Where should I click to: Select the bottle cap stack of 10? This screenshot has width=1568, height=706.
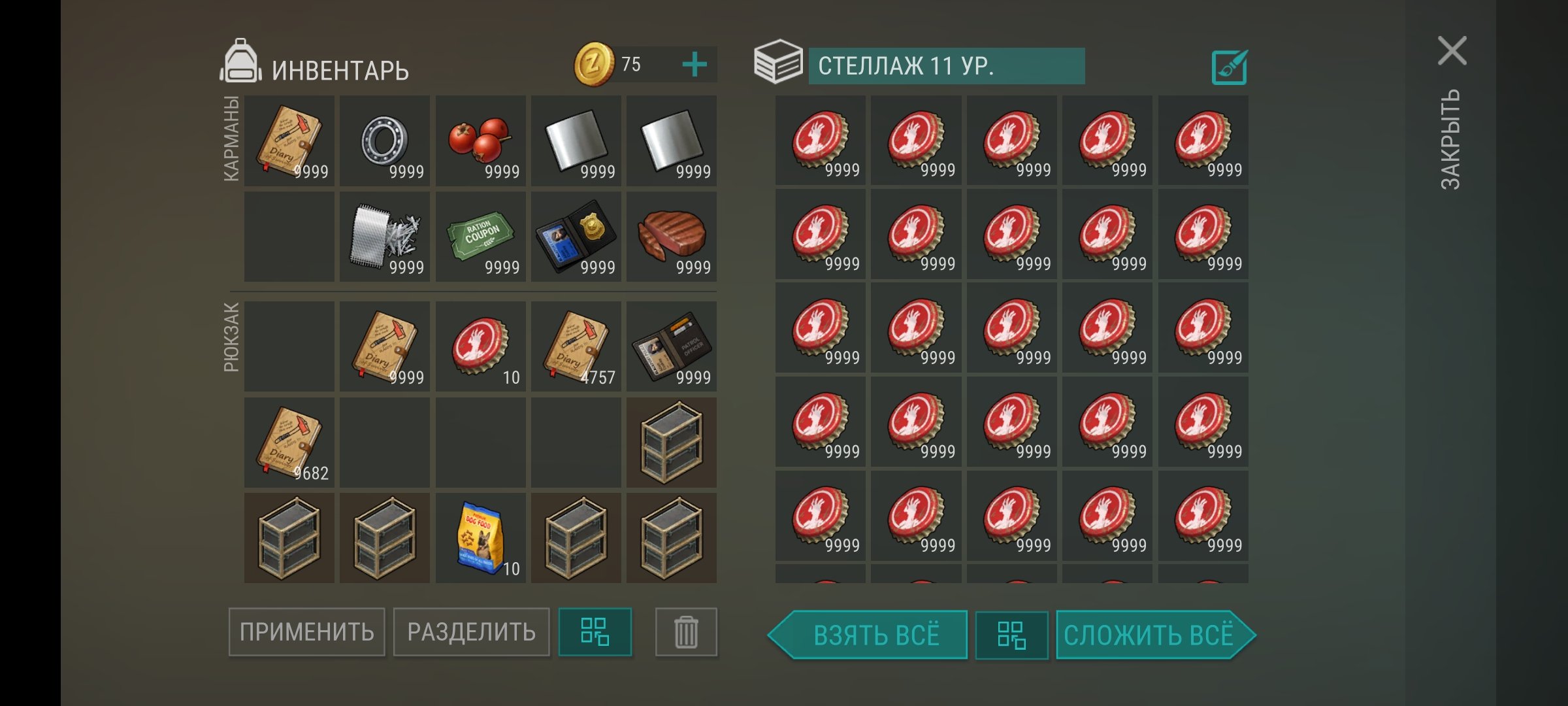[x=480, y=346]
